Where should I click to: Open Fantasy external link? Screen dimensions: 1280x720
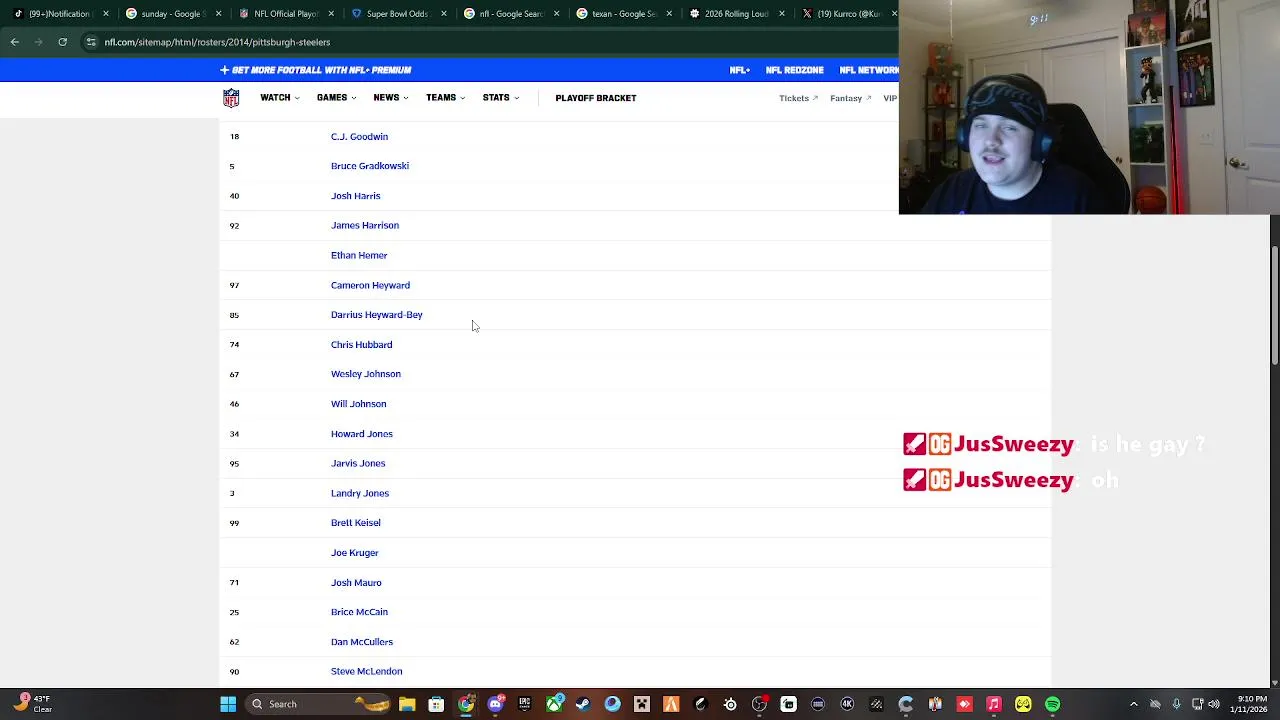850,98
